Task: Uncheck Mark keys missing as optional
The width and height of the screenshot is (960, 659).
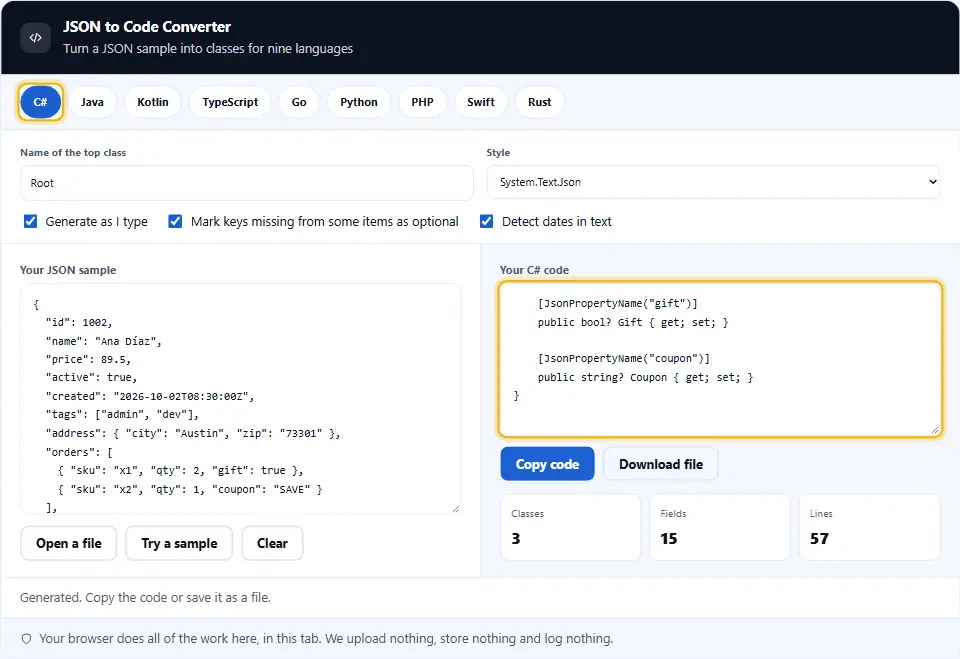Action: point(175,221)
